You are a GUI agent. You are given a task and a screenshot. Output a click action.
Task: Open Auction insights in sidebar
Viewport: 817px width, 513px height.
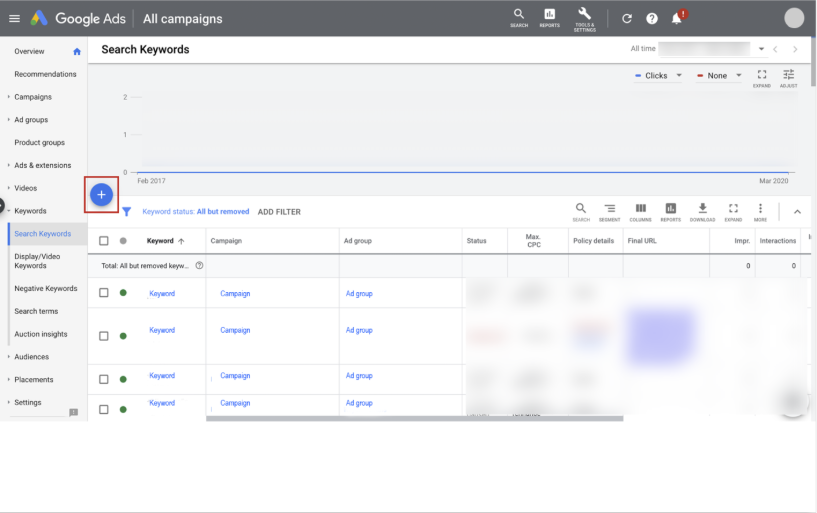click(41, 334)
